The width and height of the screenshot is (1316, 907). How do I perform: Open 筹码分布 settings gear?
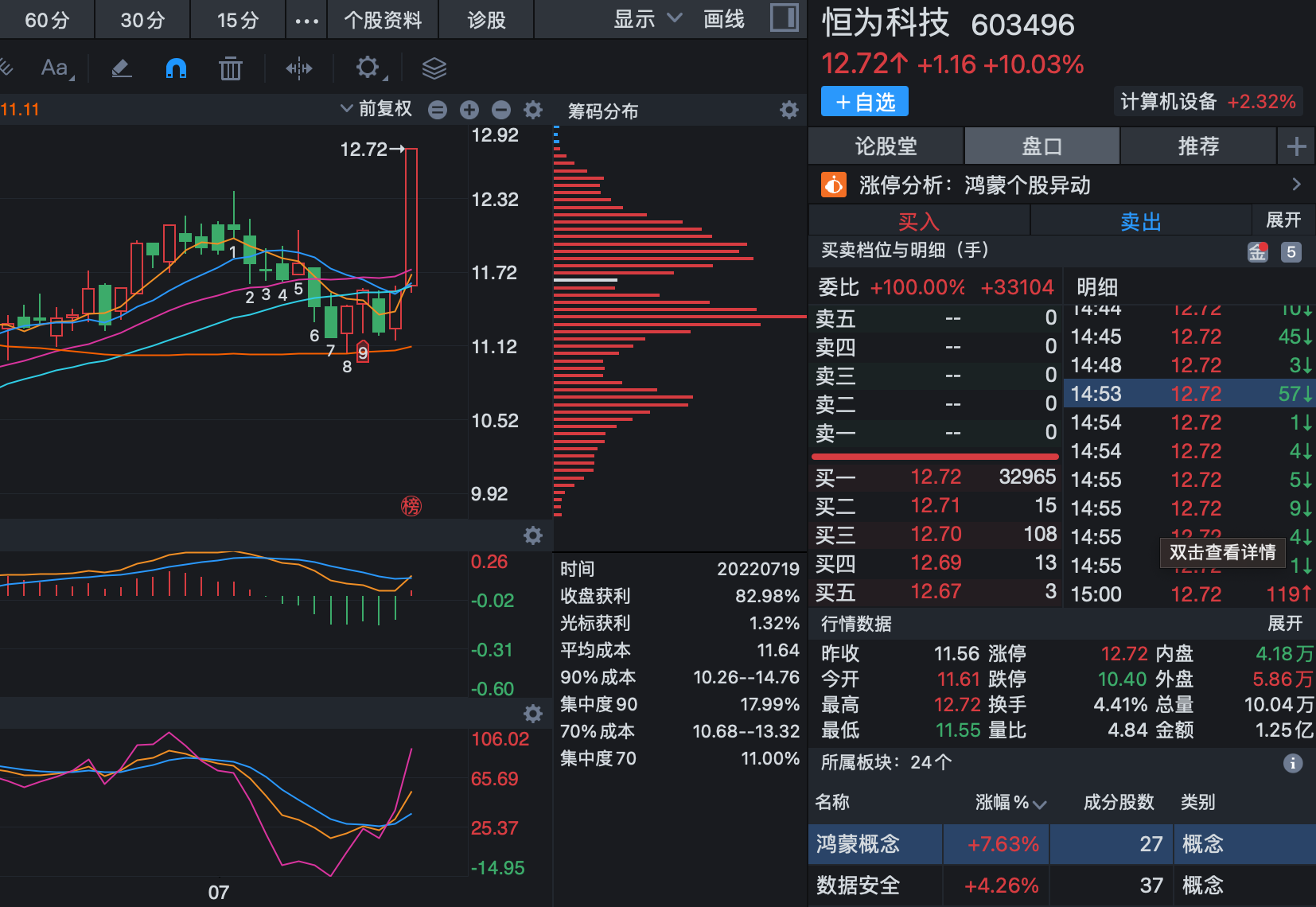point(788,111)
